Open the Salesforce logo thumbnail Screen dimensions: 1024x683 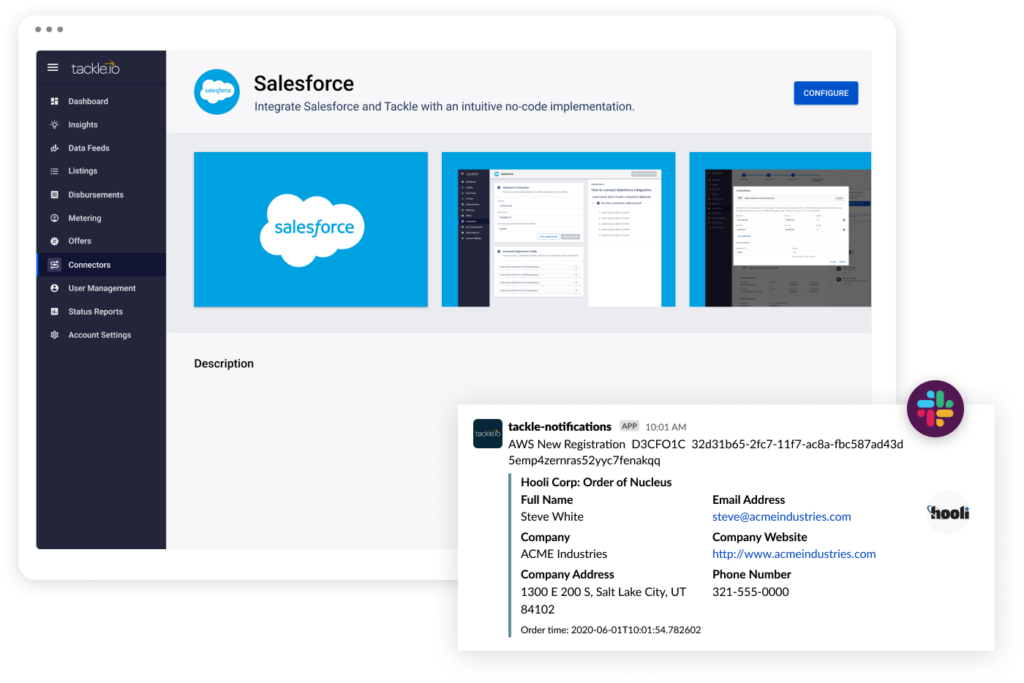[x=311, y=229]
